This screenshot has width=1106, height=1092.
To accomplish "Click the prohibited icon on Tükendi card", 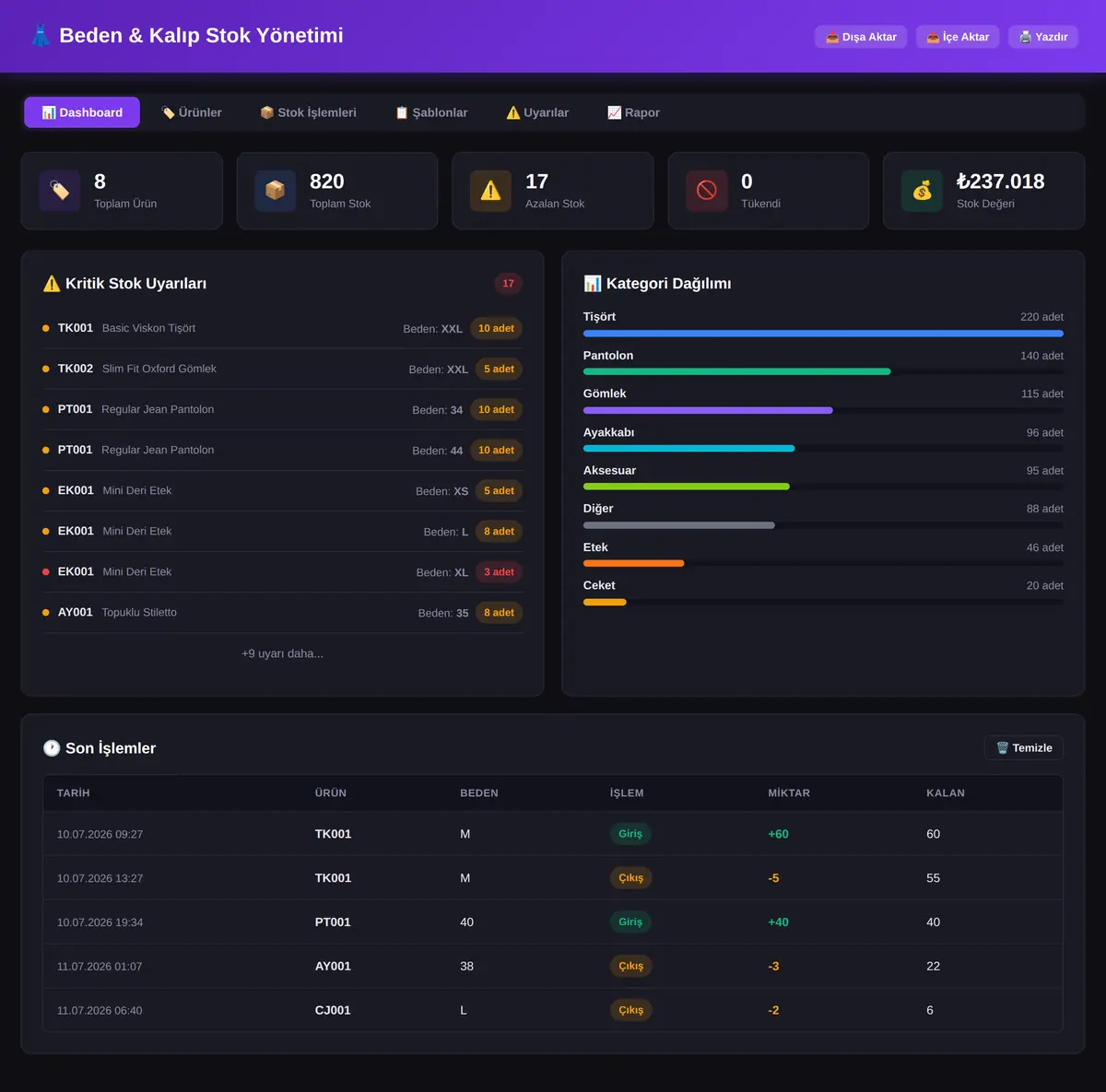I will [x=707, y=191].
